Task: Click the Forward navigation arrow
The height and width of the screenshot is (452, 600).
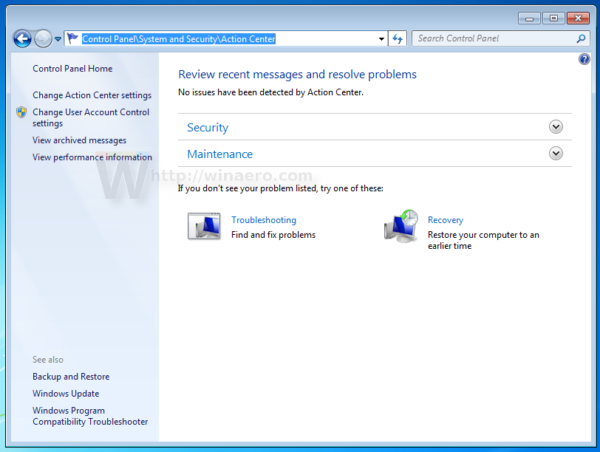Action: [43, 39]
